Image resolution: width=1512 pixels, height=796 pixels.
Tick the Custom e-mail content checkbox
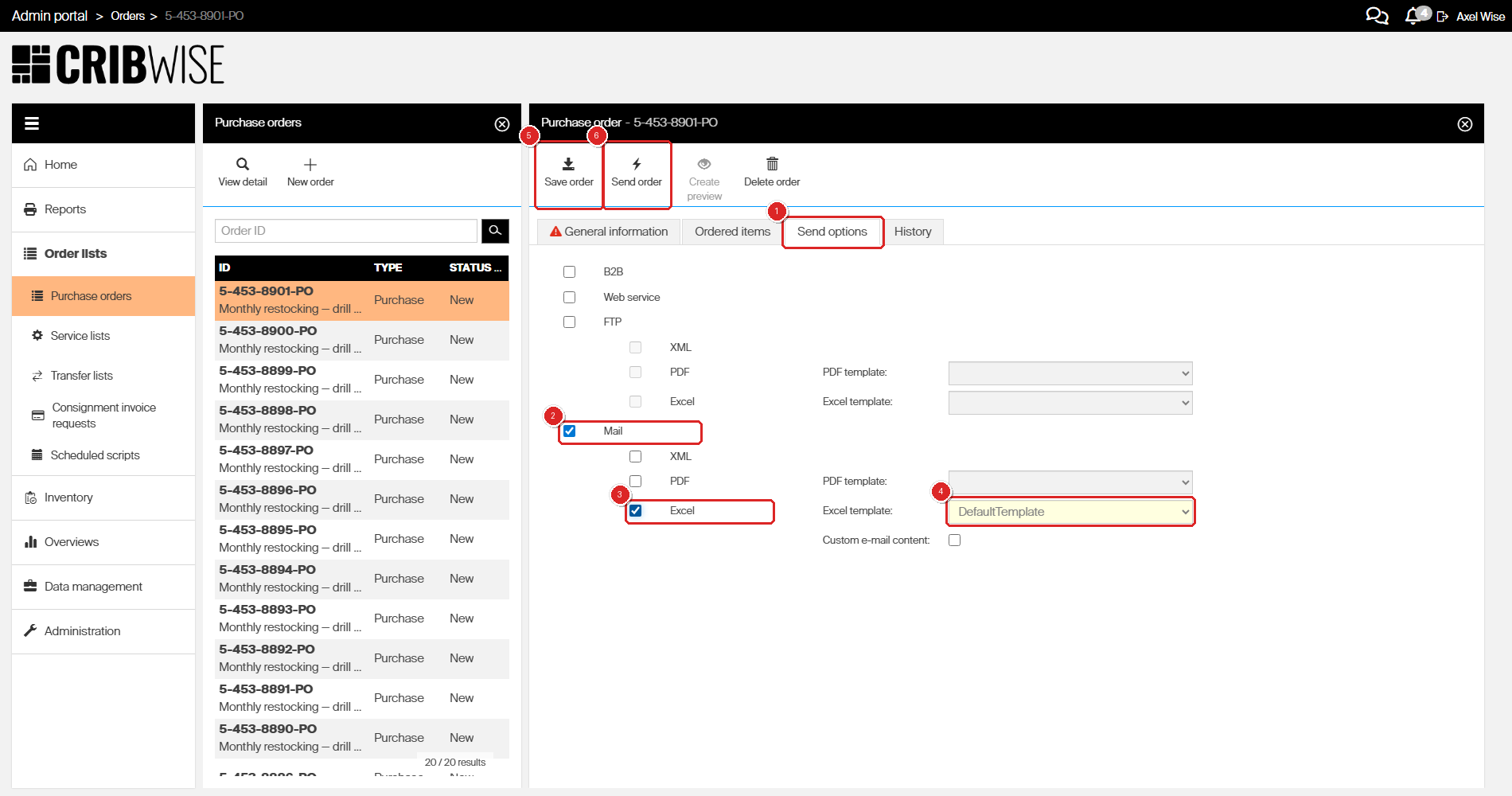pos(954,540)
